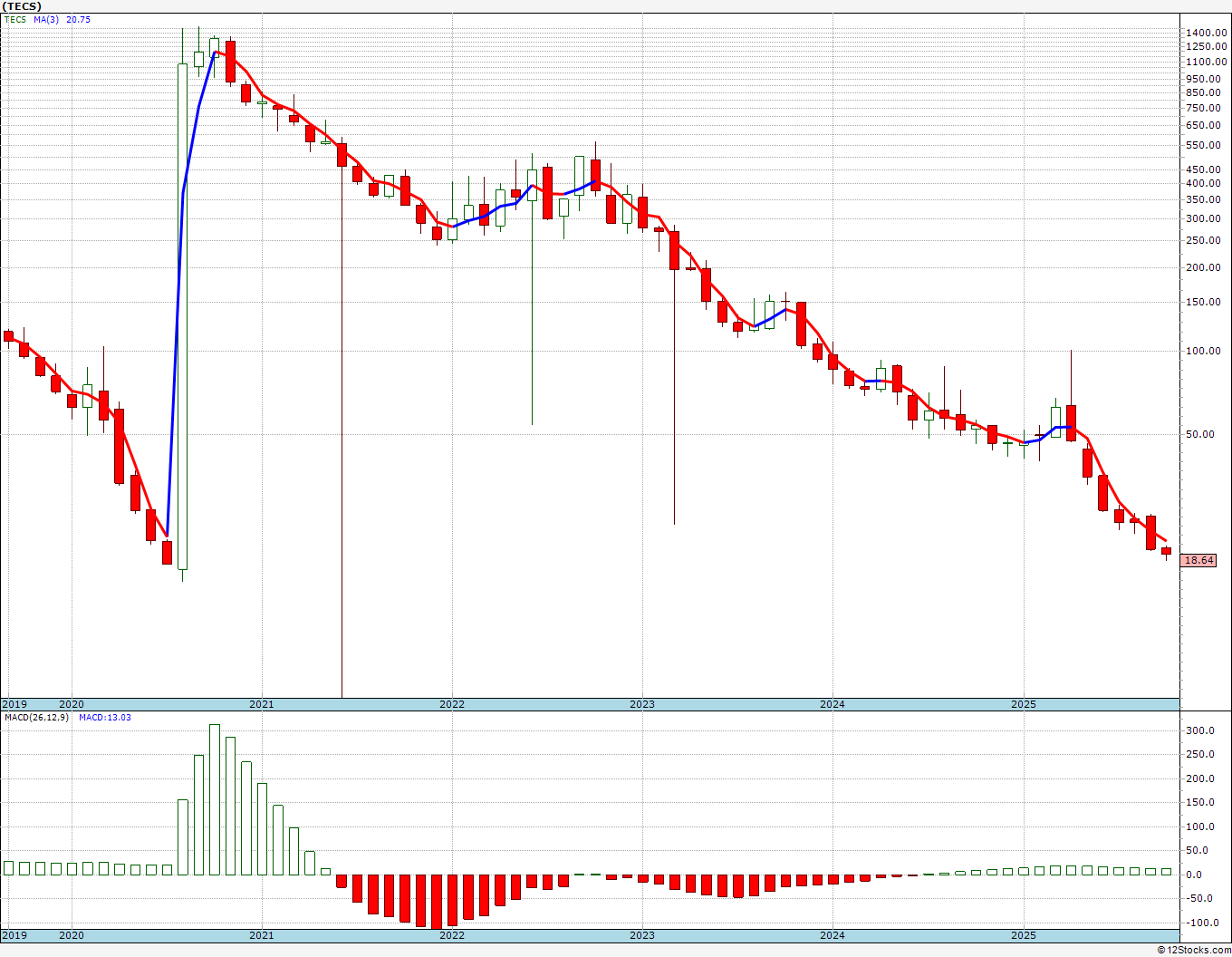1232x957 pixels.
Task: Open the 12Stocks.com copyright link
Action: point(1194,950)
